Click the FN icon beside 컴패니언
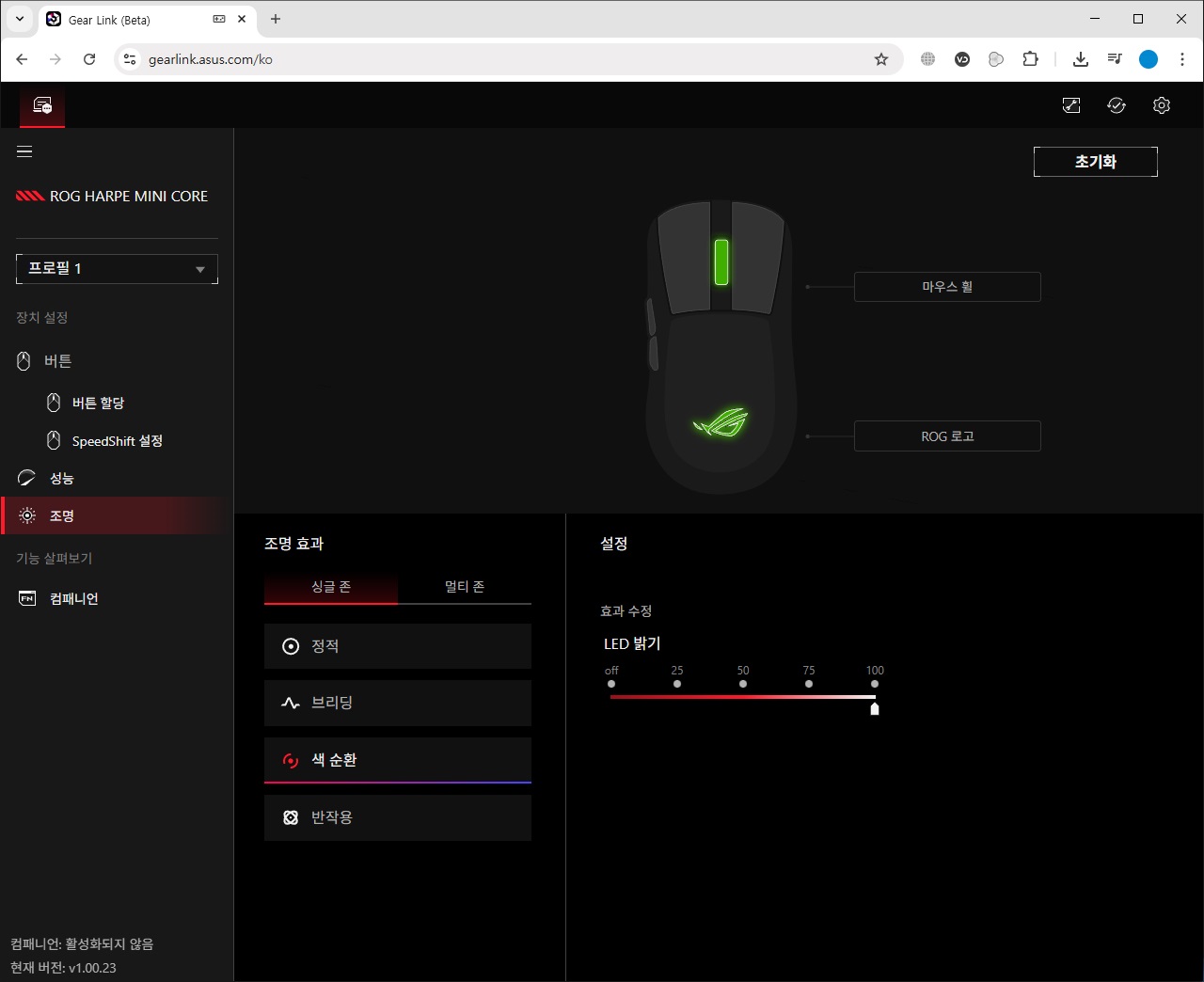 (27, 598)
